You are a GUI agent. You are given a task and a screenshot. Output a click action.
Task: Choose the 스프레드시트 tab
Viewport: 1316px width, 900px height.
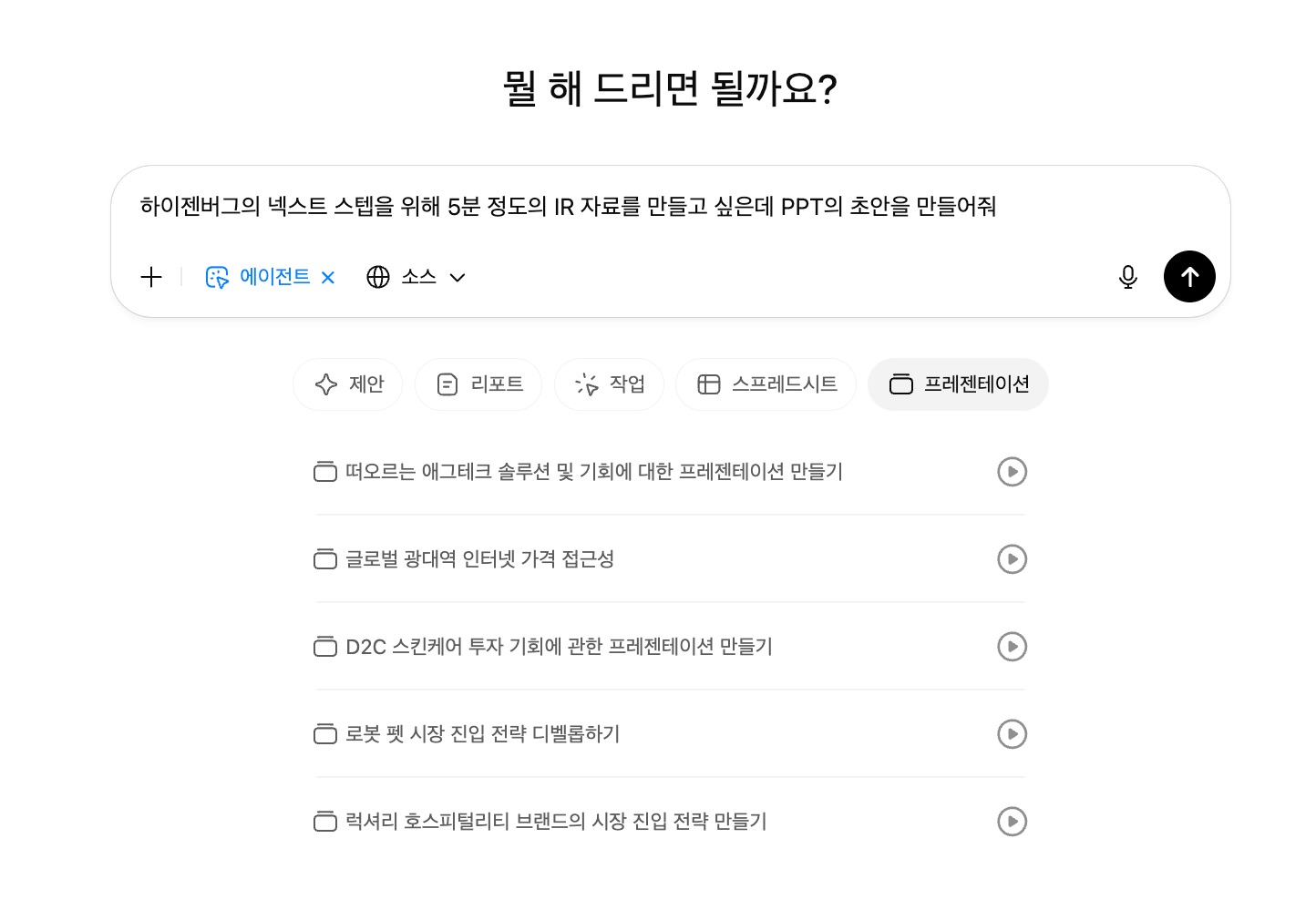[x=766, y=384]
